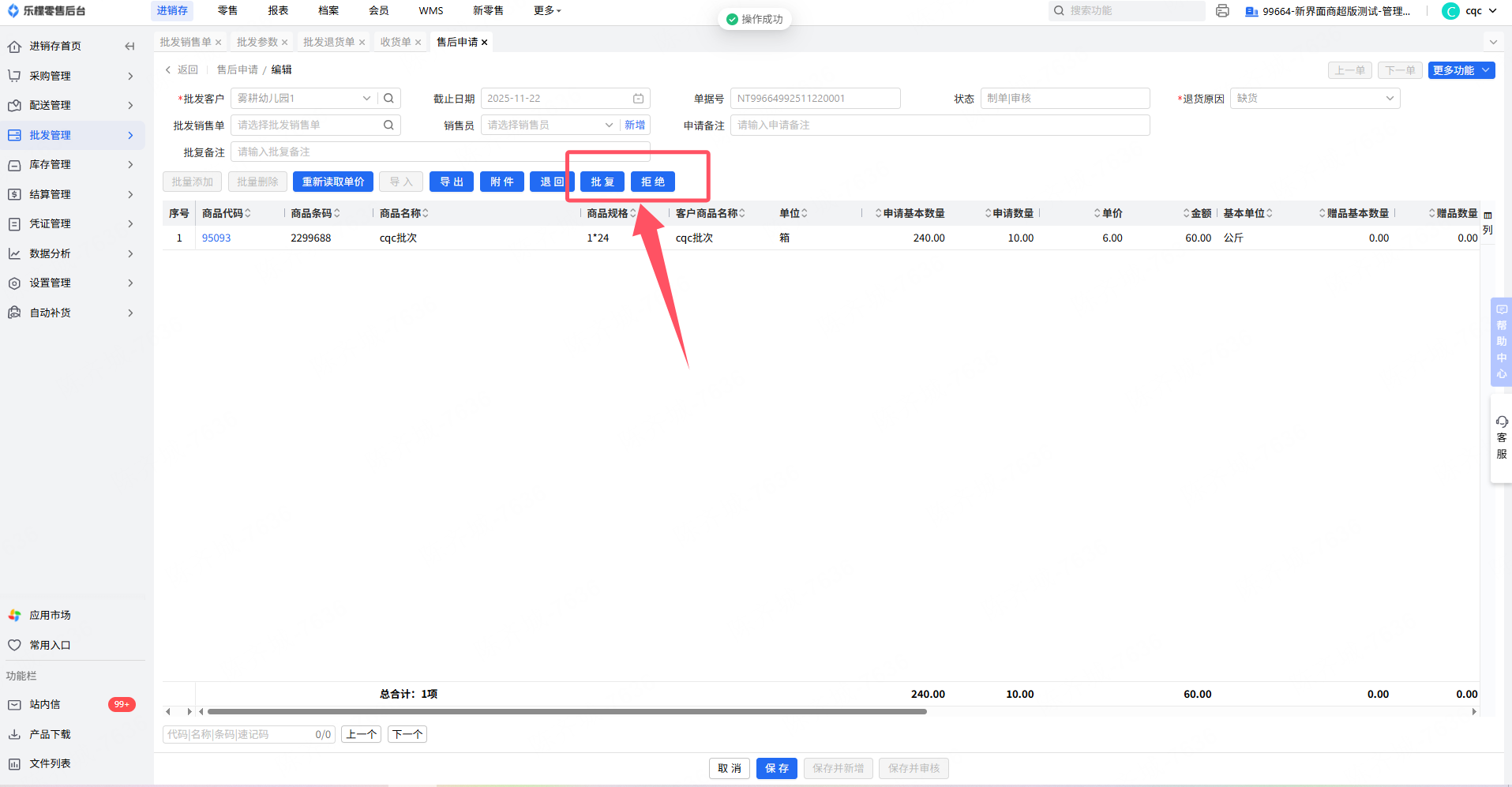Switch to 报表 top menu
The width and height of the screenshot is (1512, 787).
pyautogui.click(x=278, y=11)
